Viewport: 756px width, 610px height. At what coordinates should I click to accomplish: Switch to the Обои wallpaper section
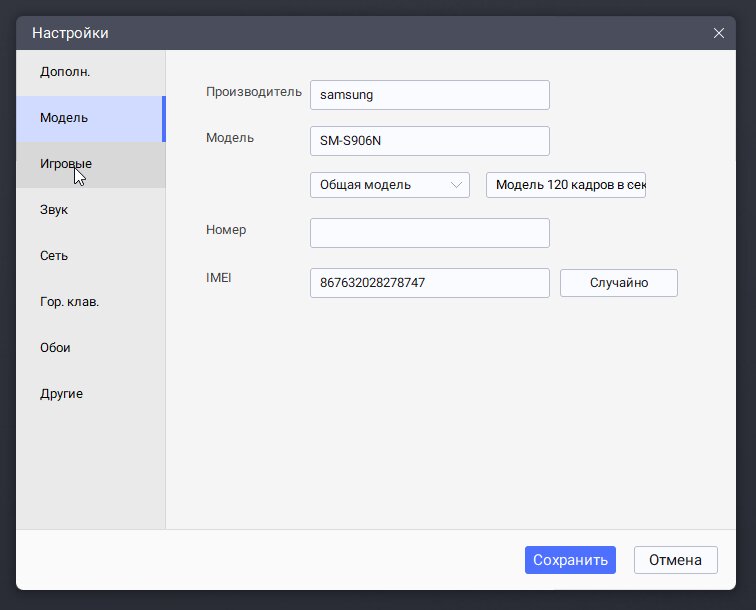pyautogui.click(x=91, y=348)
